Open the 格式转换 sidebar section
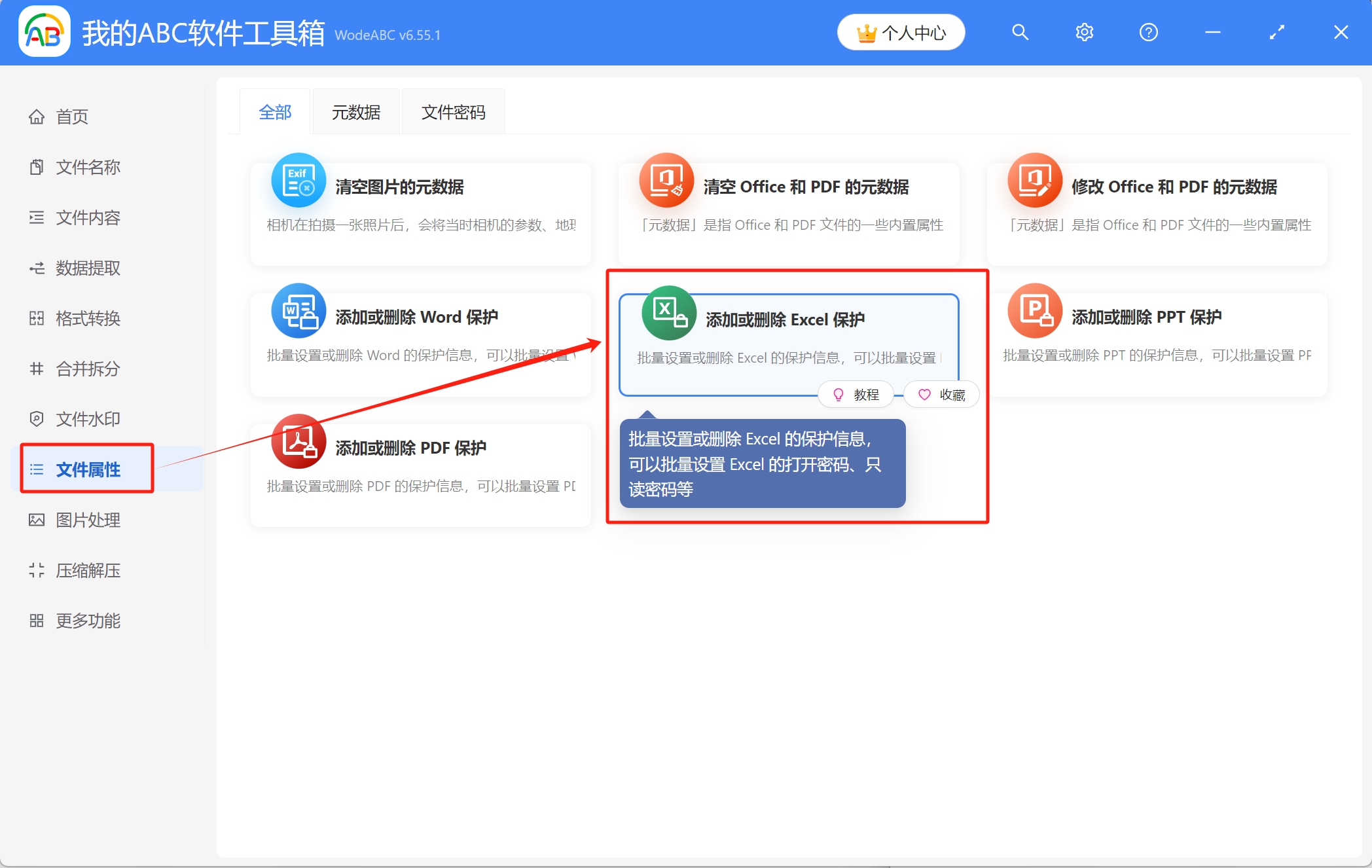1372x868 pixels. coord(87,319)
